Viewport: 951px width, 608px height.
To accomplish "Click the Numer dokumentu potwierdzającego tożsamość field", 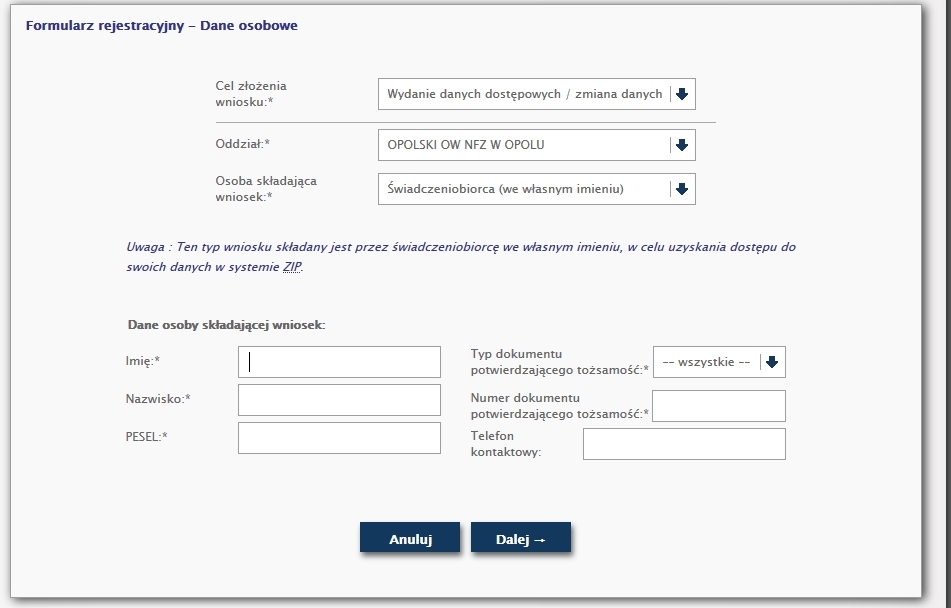I will [718, 406].
